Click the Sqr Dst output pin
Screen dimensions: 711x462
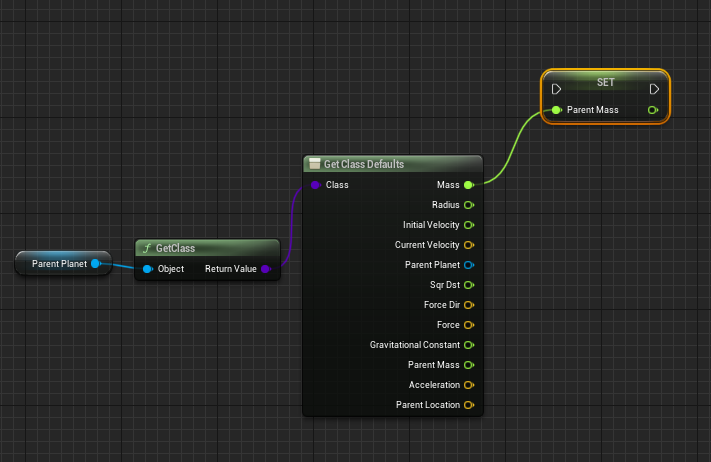pyautogui.click(x=468, y=285)
